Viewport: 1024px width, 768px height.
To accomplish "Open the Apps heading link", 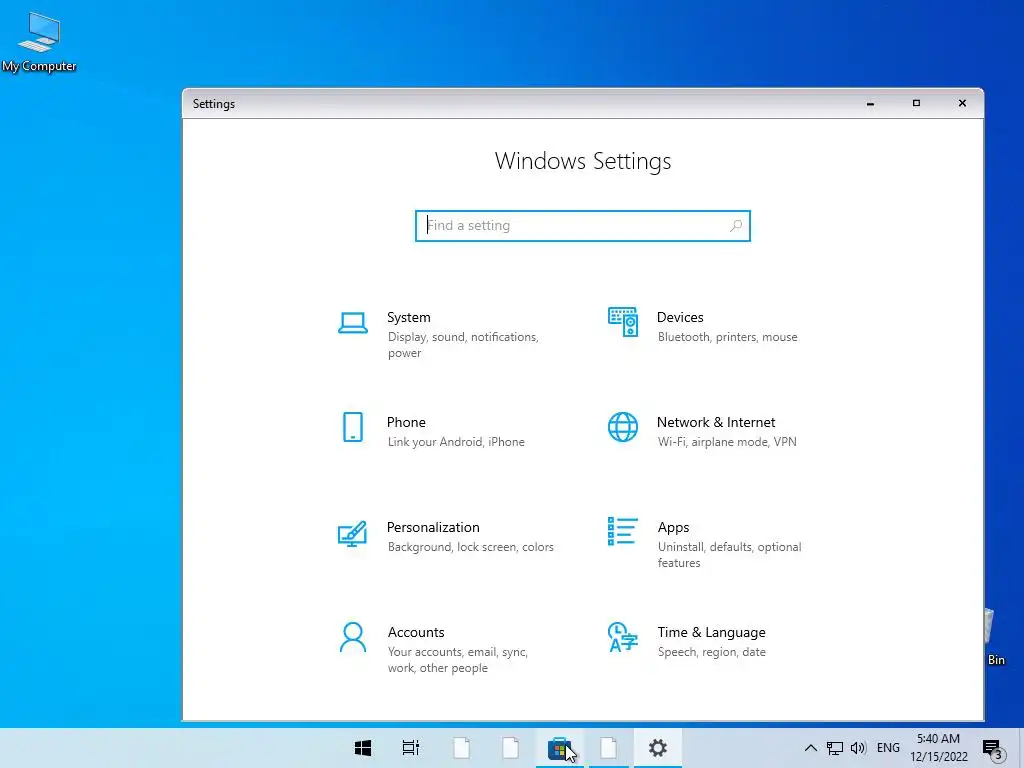I will (x=673, y=528).
